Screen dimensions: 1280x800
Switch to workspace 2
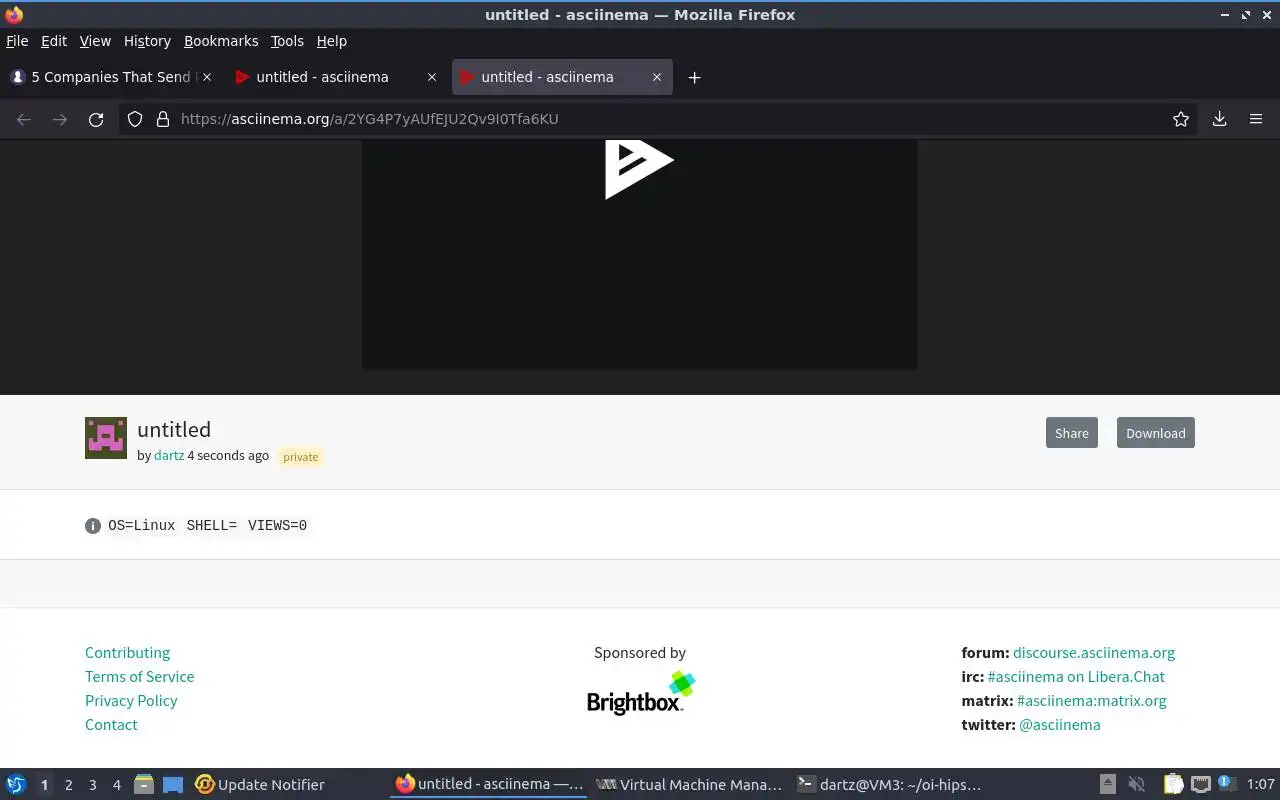point(68,785)
